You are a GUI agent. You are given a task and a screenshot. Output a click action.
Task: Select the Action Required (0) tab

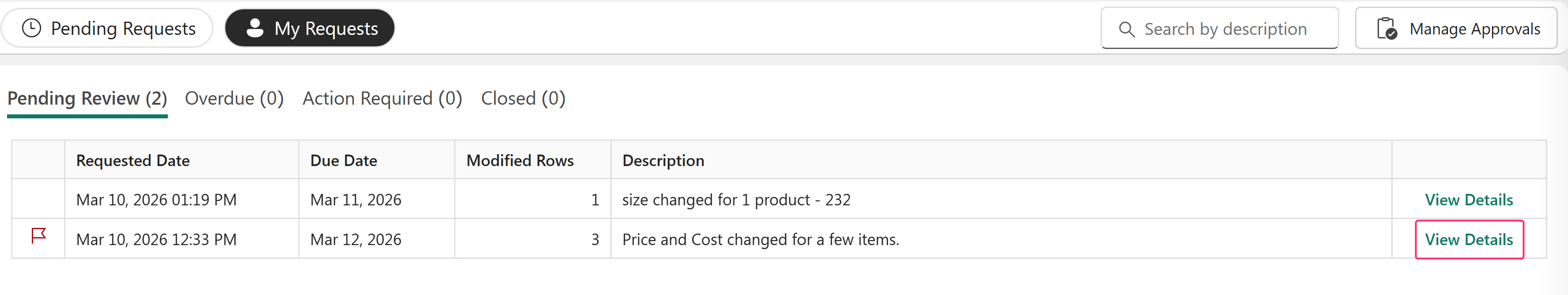(382, 98)
